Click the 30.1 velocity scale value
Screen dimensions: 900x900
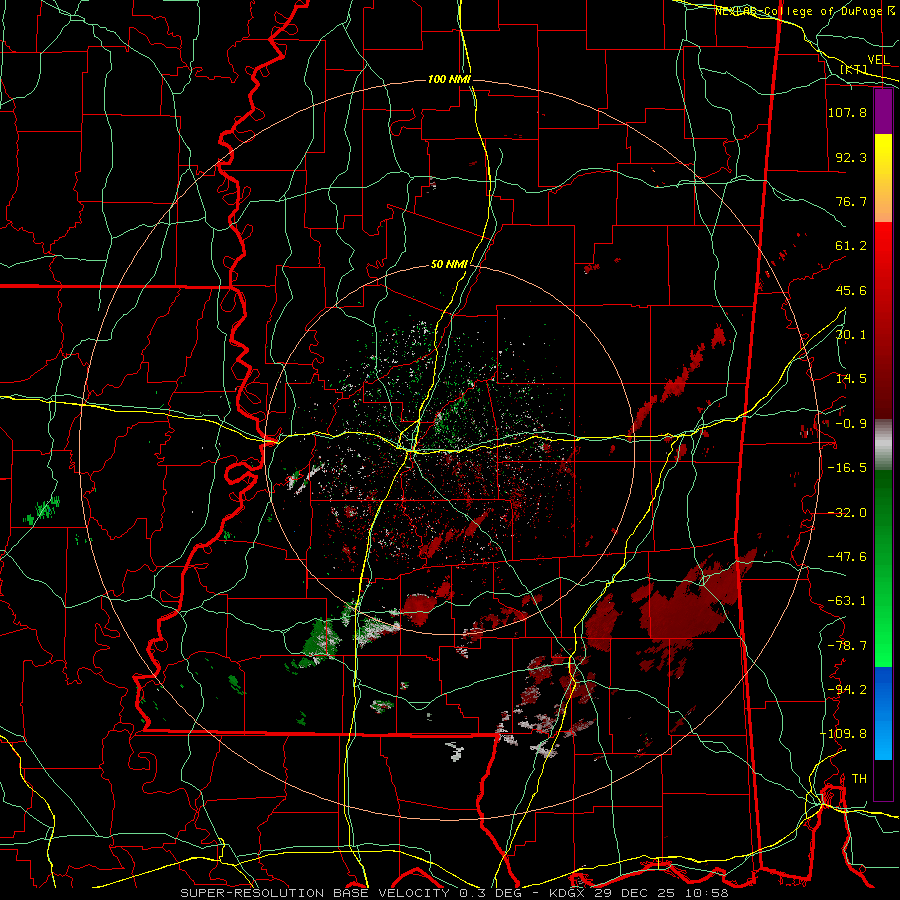pyautogui.click(x=851, y=335)
